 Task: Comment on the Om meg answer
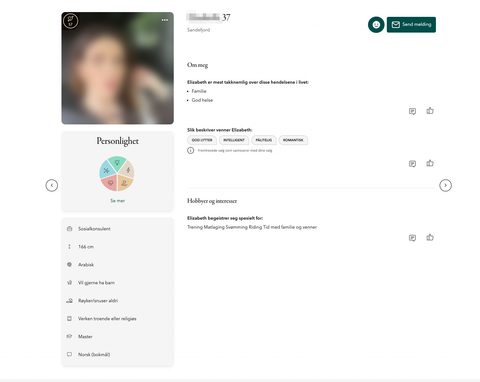click(x=412, y=111)
